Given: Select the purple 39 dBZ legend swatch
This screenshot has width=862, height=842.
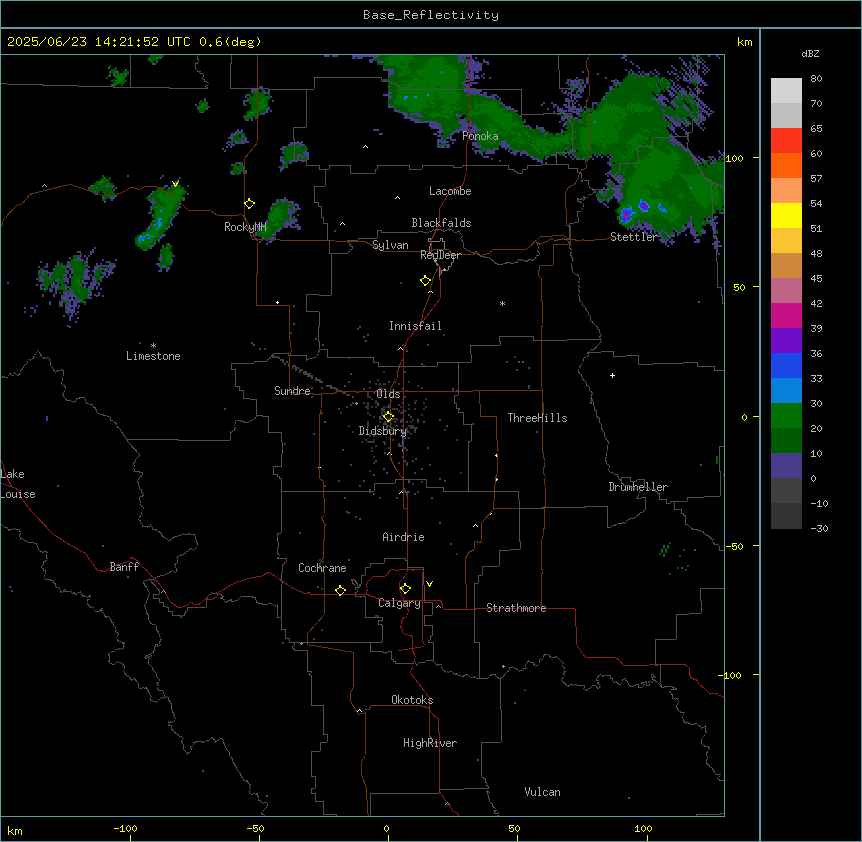Looking at the screenshot, I should click(786, 340).
